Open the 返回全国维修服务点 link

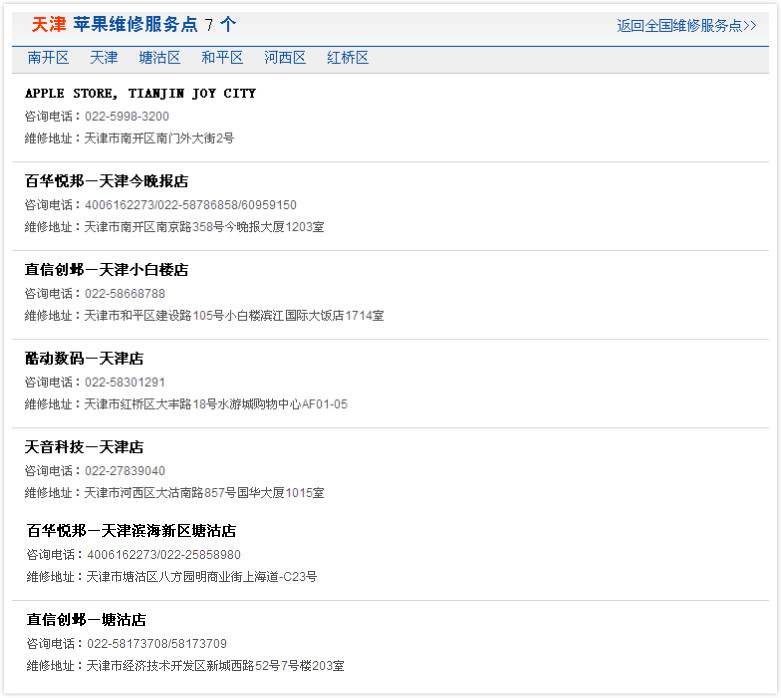[686, 25]
